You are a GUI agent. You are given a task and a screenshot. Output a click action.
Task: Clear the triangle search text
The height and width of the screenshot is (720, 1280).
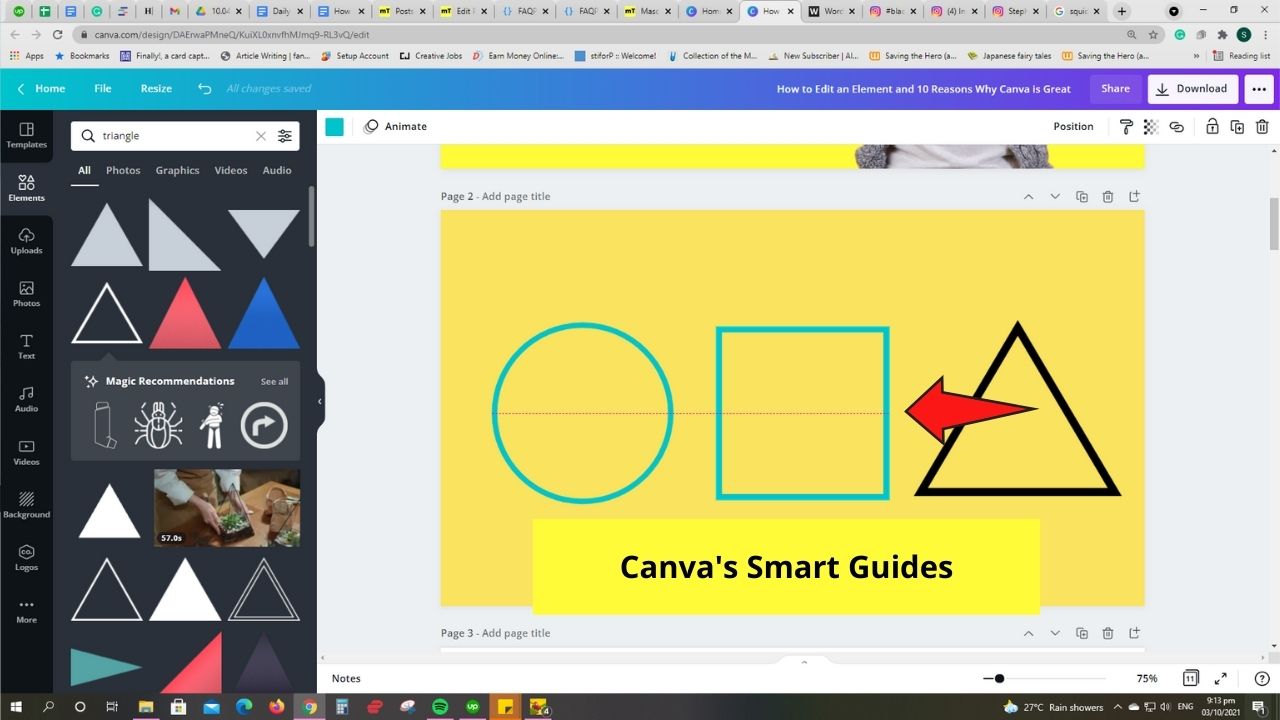click(261, 136)
